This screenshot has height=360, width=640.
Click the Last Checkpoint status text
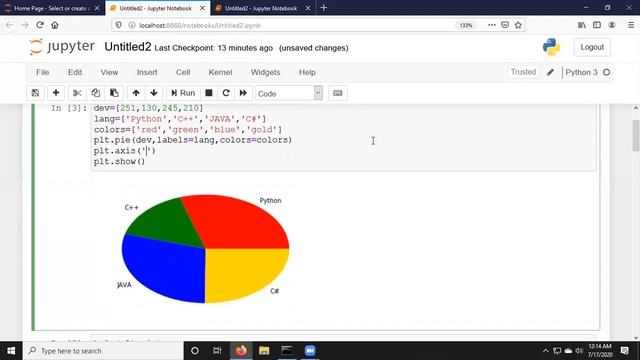213,48
